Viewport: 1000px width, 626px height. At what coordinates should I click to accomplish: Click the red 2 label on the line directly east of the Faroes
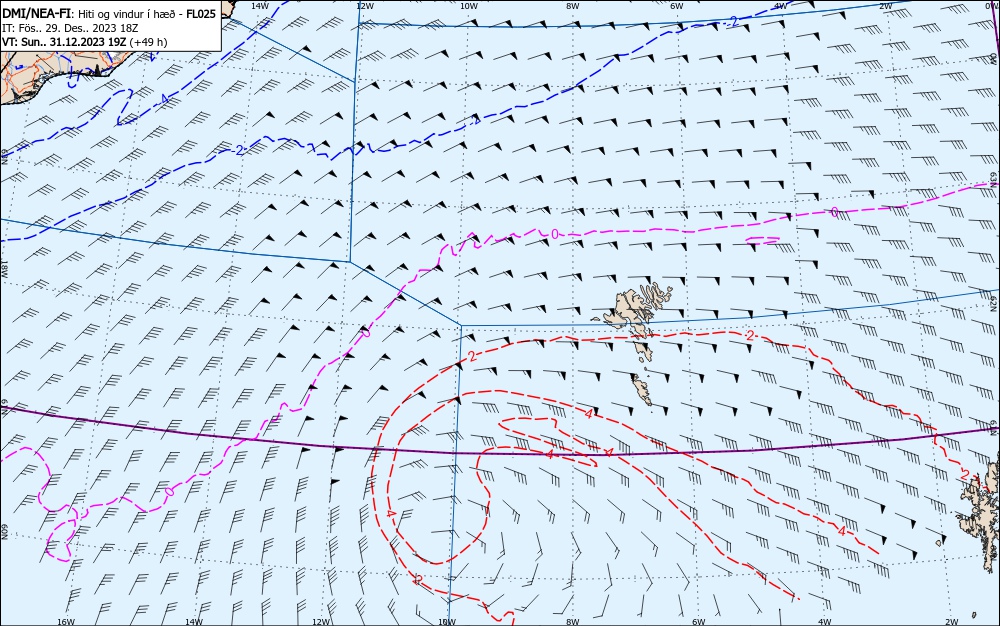pyautogui.click(x=751, y=335)
